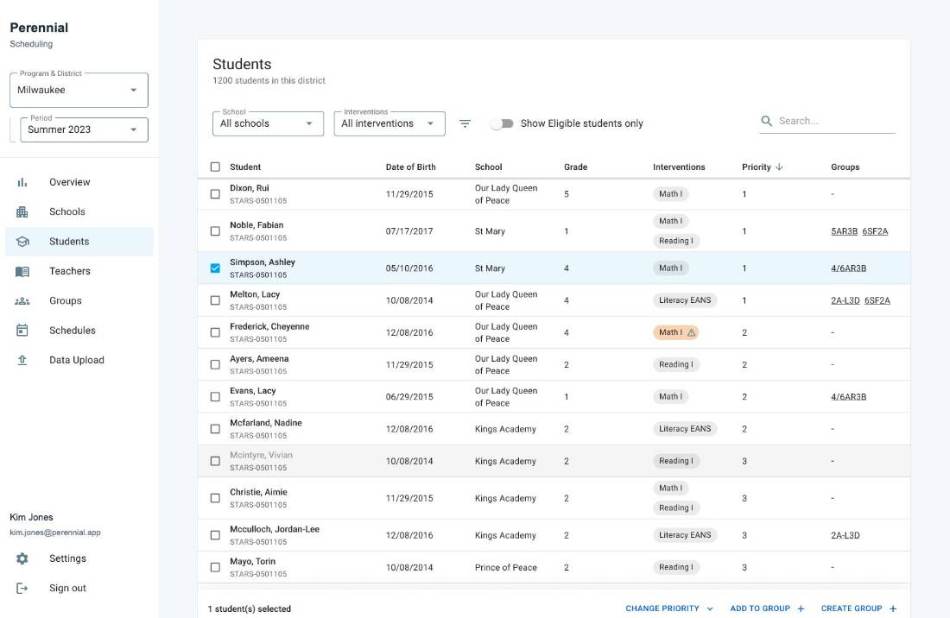950x618 pixels.
Task: Click the Literacy EANS chip for Mcculloch, Jordan-Lee
Action: tap(685, 536)
